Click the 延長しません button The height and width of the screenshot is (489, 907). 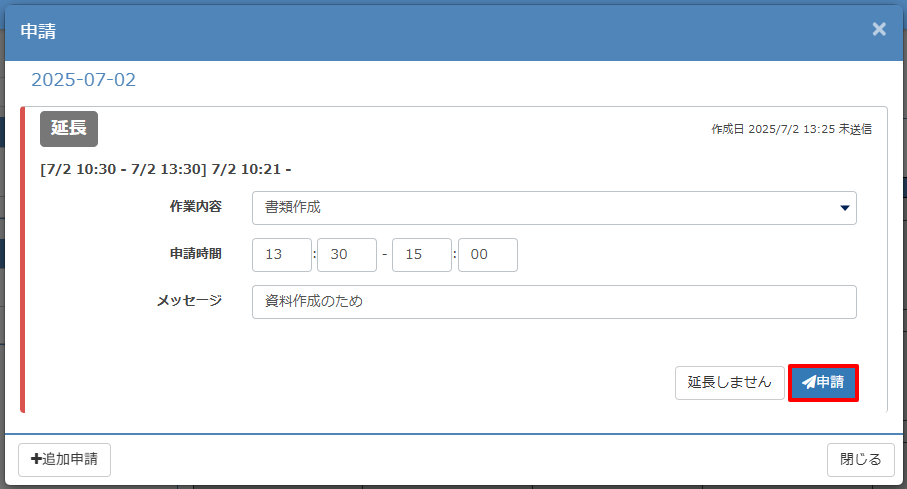(729, 383)
